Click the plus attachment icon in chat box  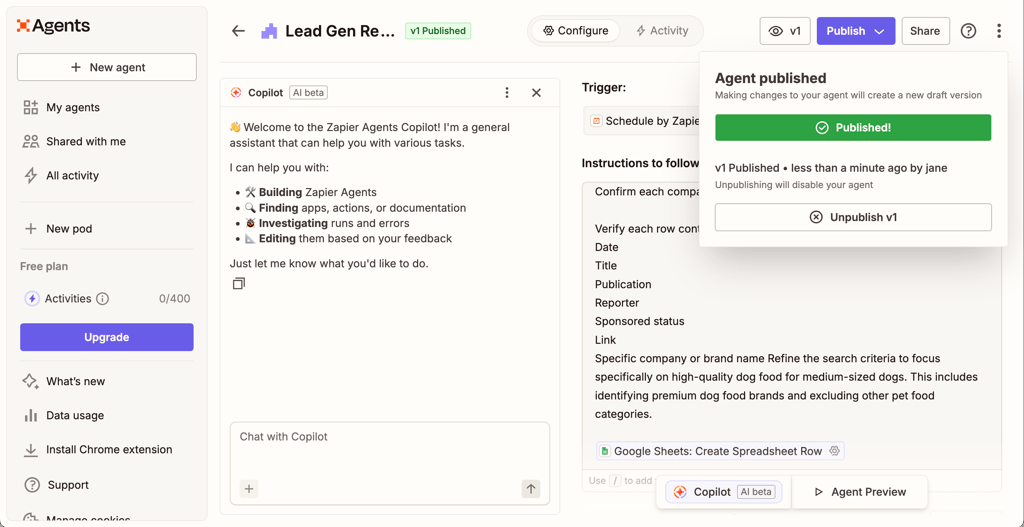(x=249, y=488)
